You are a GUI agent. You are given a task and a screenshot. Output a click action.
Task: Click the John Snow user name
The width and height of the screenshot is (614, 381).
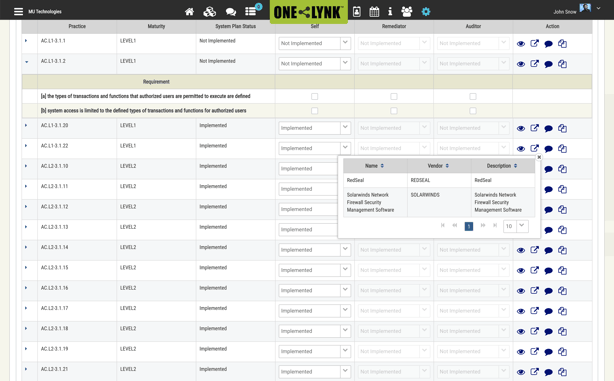click(565, 12)
